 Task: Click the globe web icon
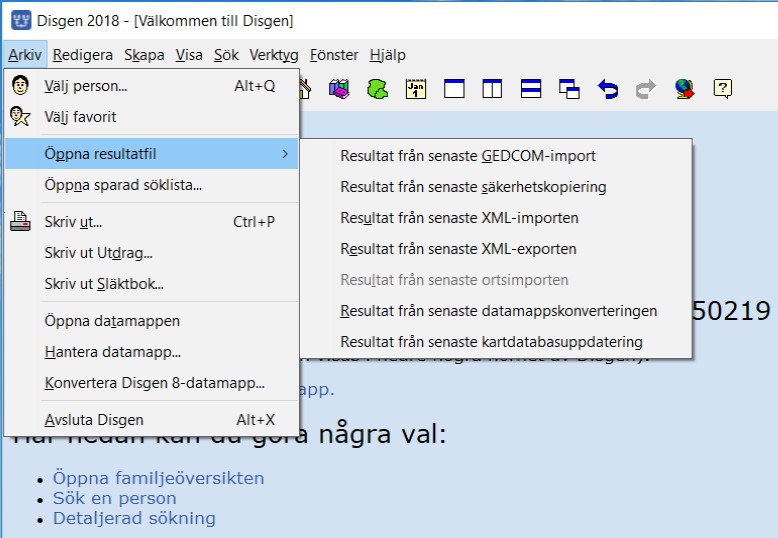coord(684,89)
